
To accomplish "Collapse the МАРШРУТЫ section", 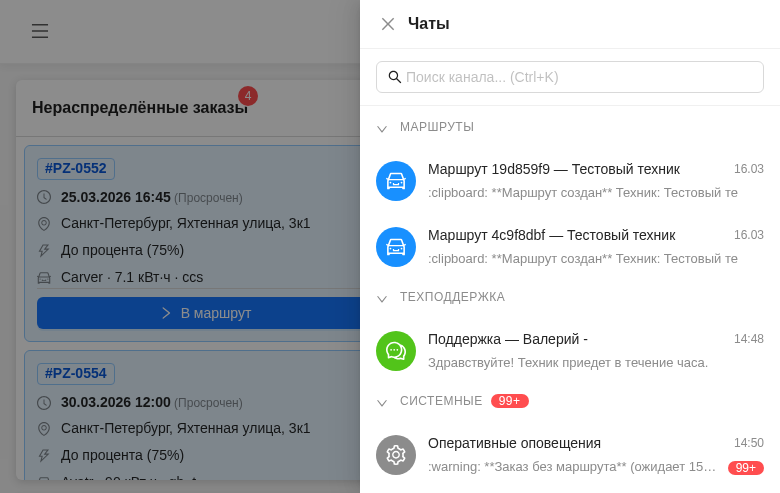I will pyautogui.click(x=382, y=128).
